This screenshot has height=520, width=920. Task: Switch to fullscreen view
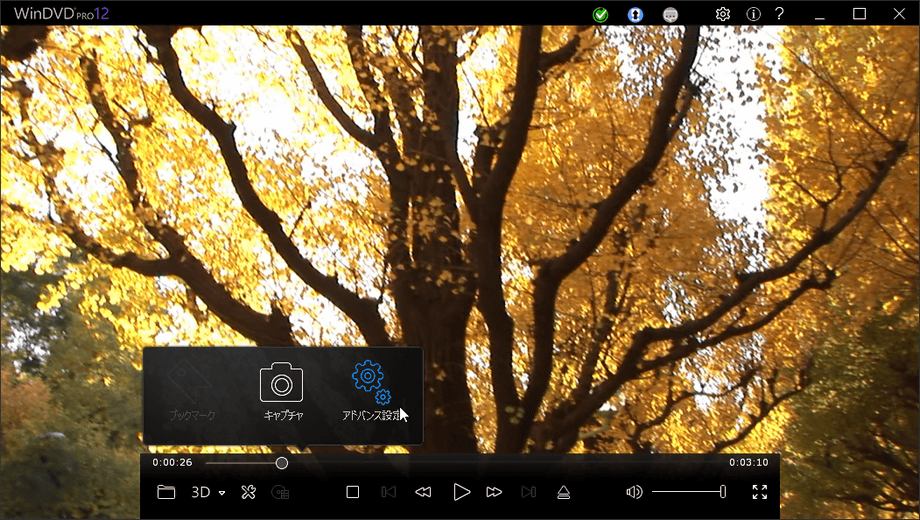pos(760,492)
